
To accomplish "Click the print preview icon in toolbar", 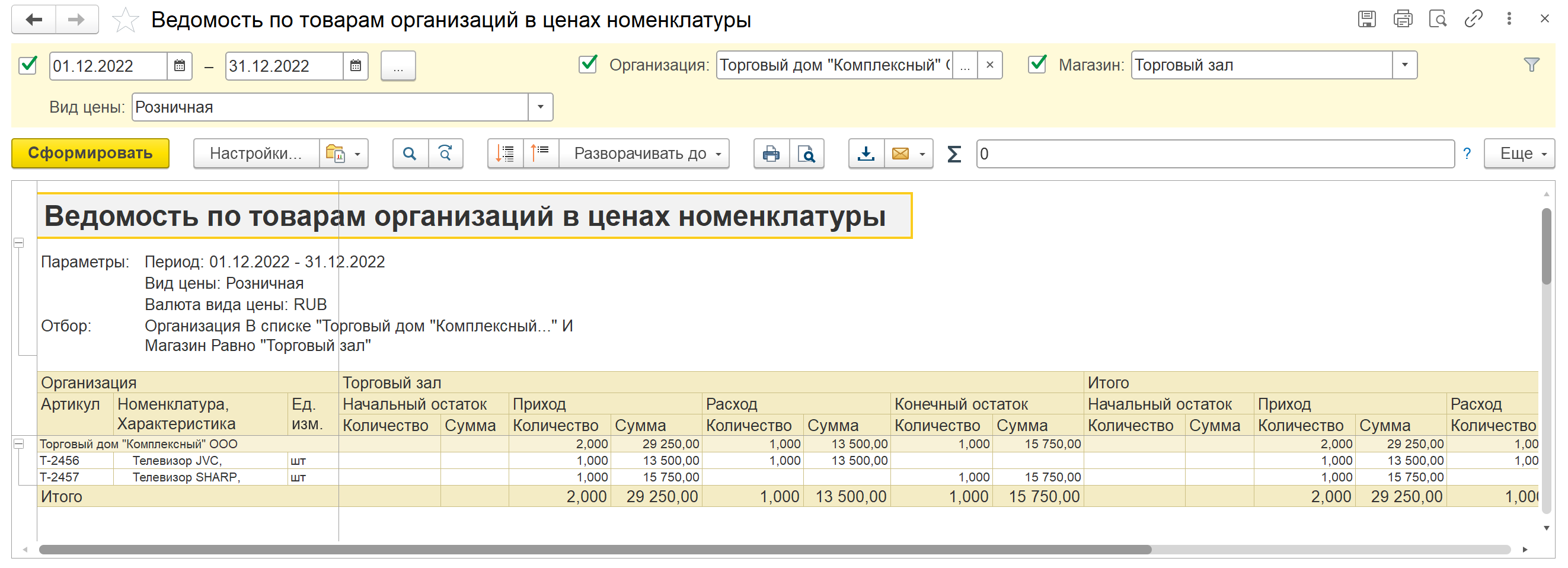I will pyautogui.click(x=806, y=154).
